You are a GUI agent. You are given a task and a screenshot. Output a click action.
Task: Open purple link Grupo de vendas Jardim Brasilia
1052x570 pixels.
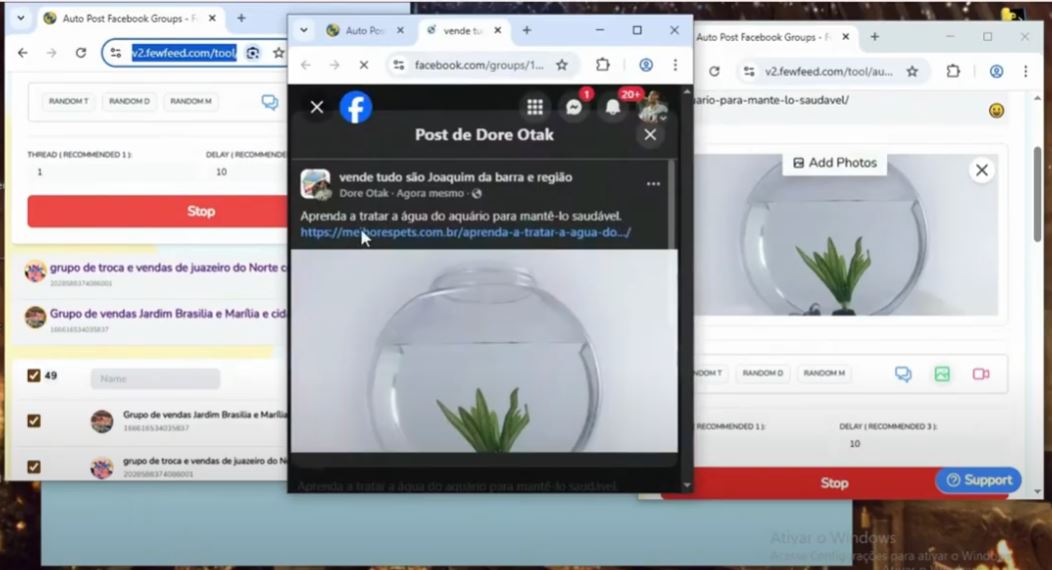168,313
